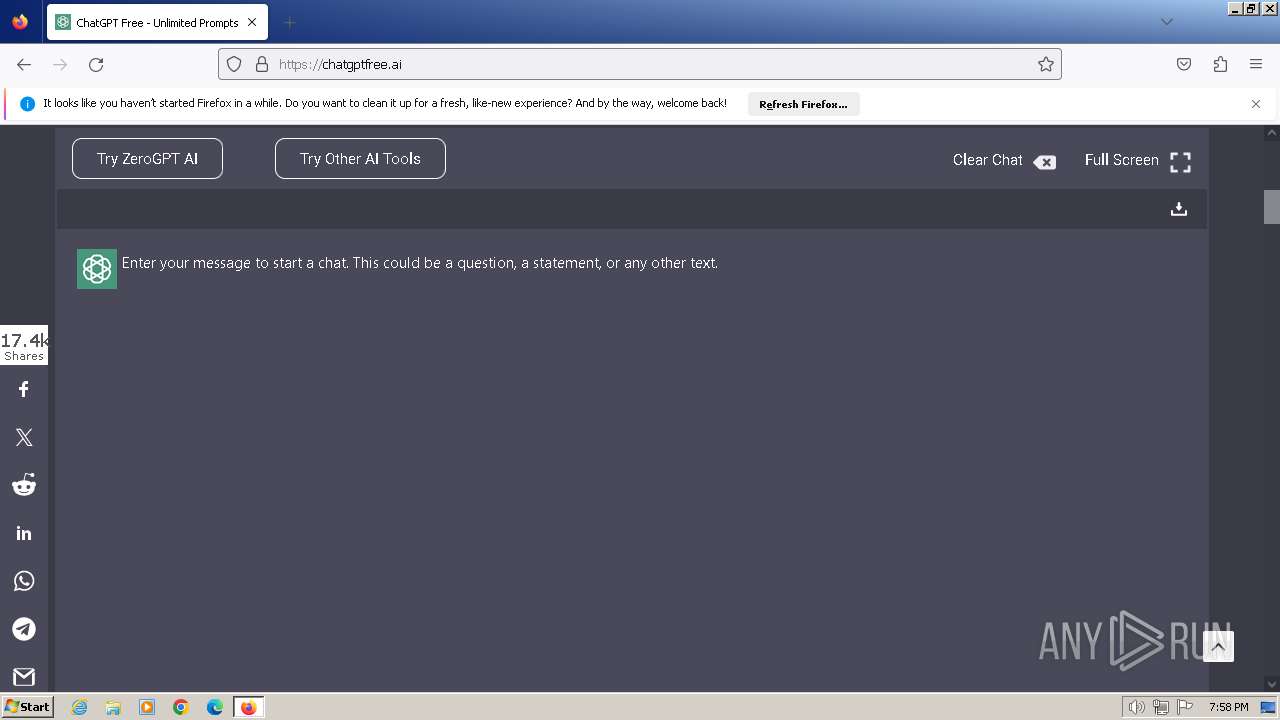The width and height of the screenshot is (1280, 720).
Task: Save page to Pocket
Action: [x=1184, y=64]
